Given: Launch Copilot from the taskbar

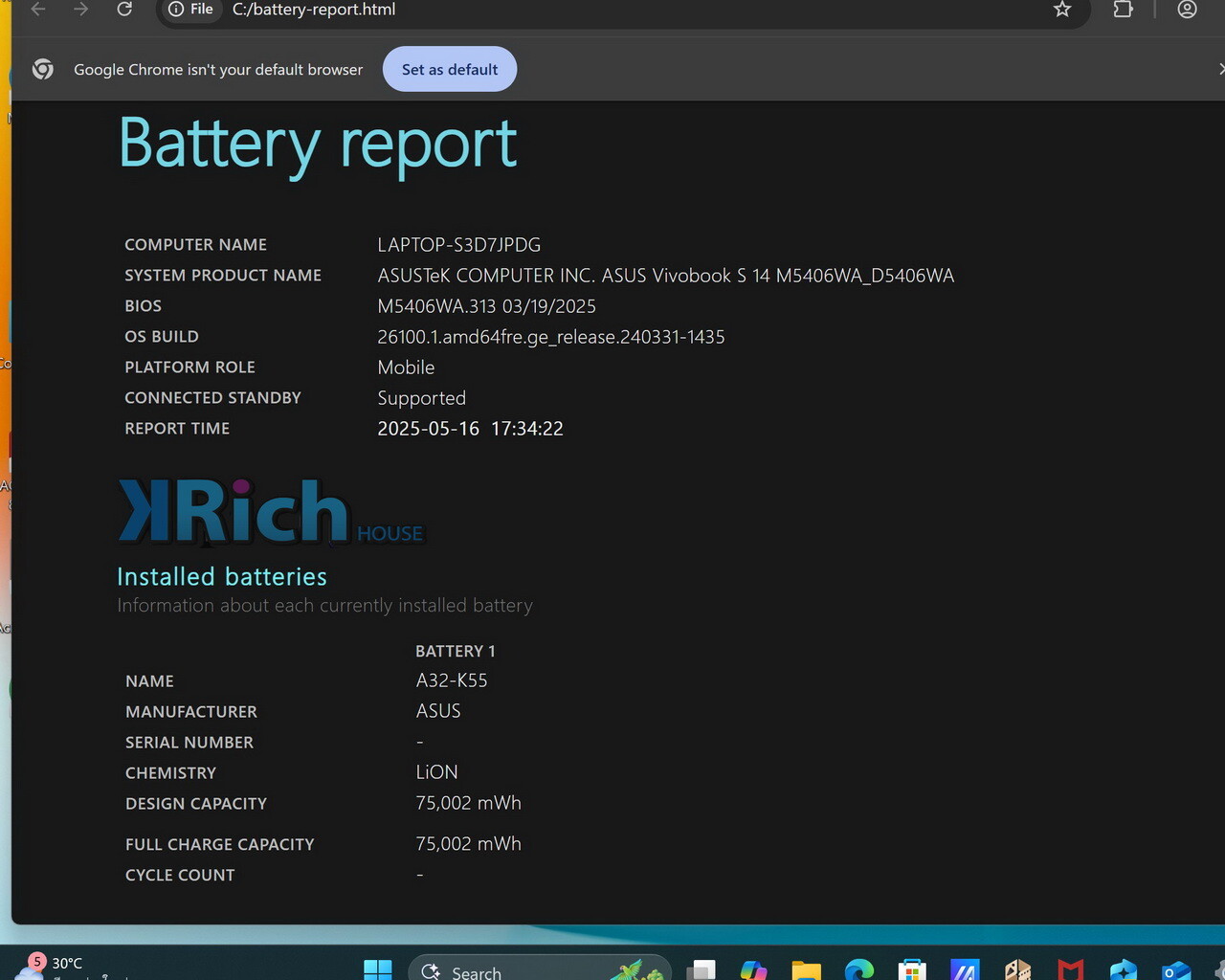Looking at the screenshot, I should 754,969.
